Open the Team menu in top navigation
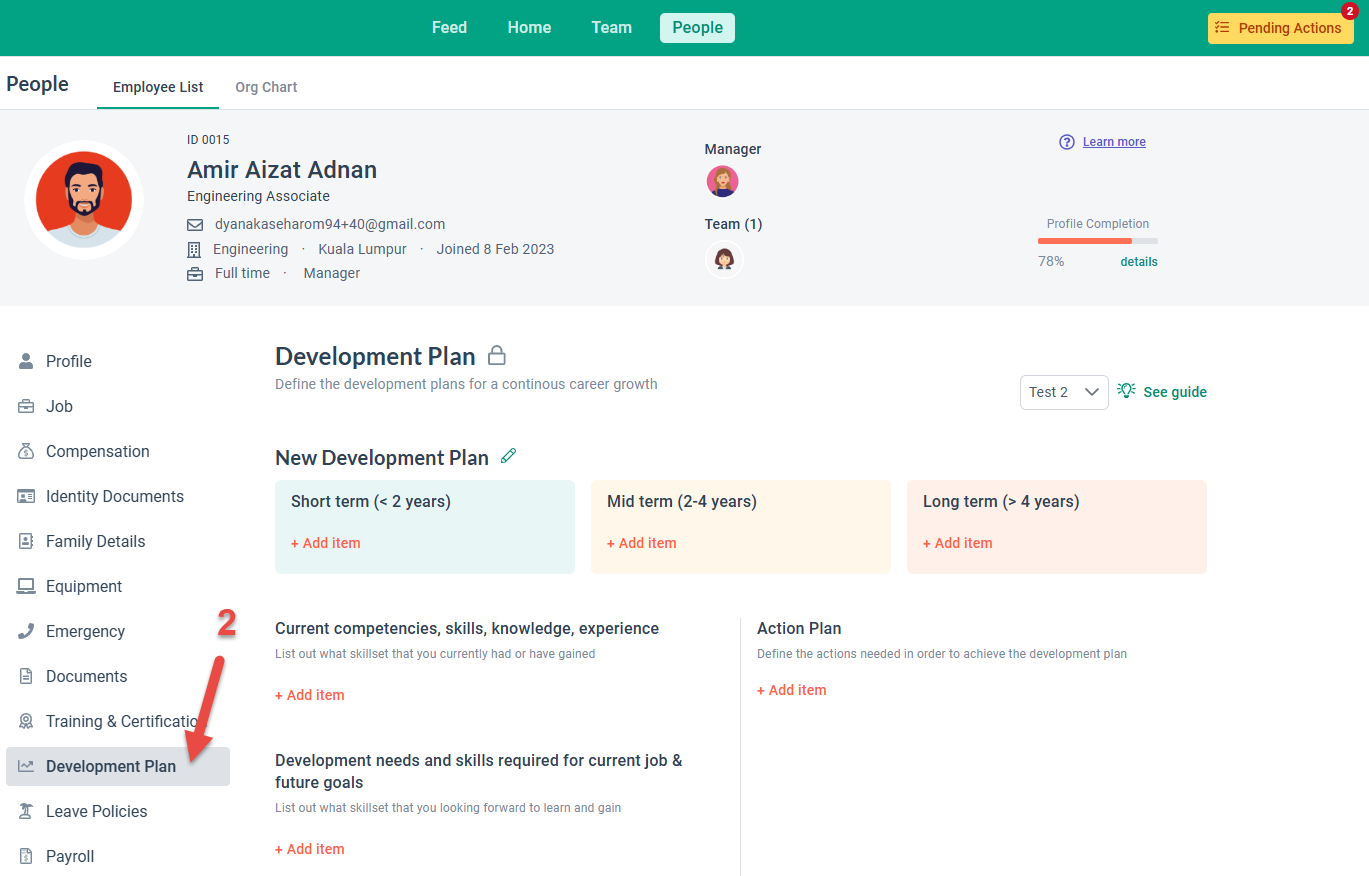 click(x=611, y=28)
